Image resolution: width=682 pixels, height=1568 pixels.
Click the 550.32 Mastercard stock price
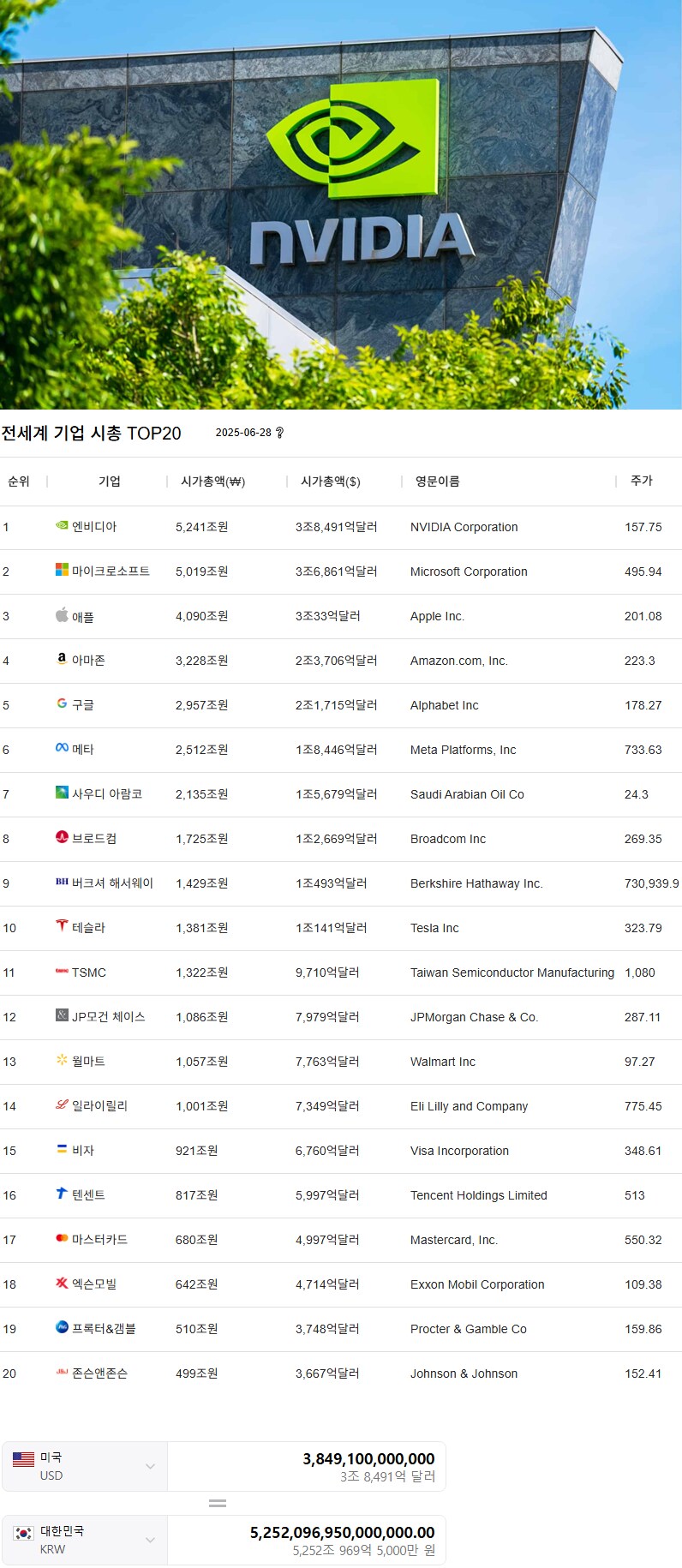click(643, 1240)
